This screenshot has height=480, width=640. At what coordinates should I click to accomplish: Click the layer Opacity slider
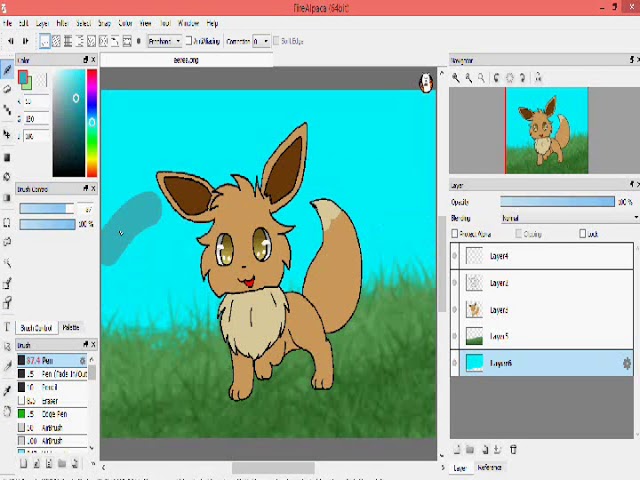557,202
